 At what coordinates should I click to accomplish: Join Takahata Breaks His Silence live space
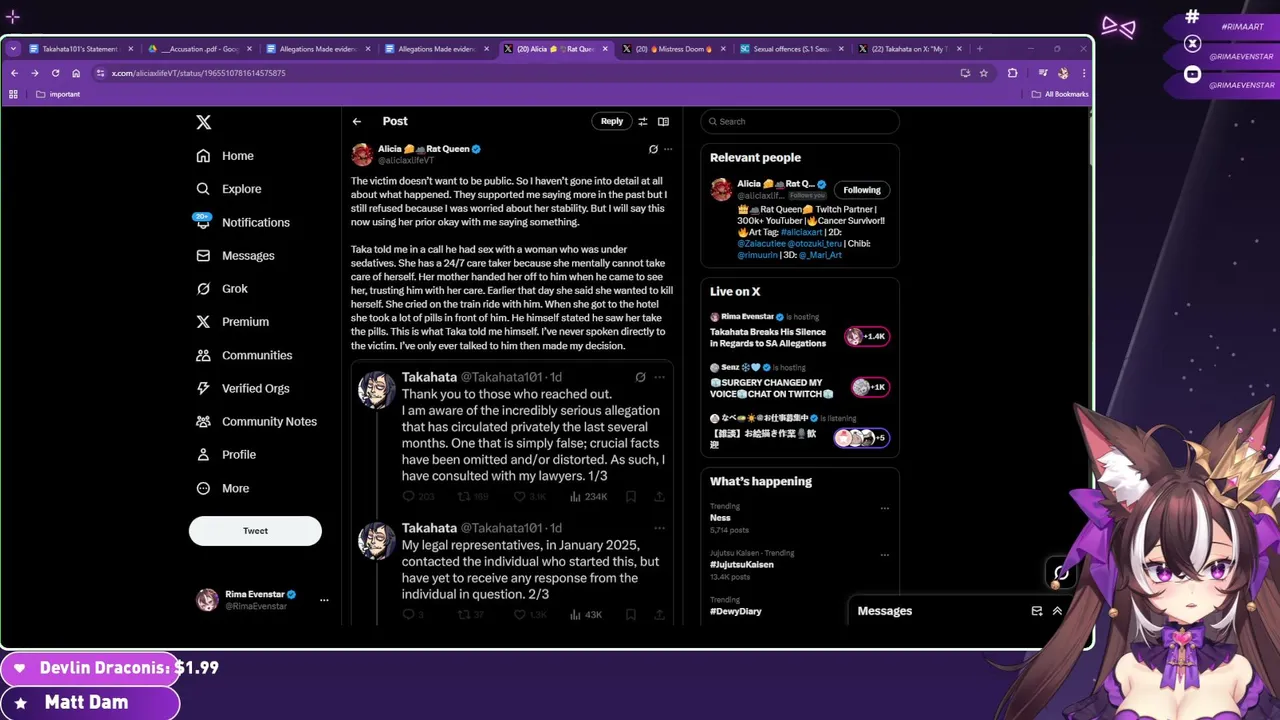(x=800, y=331)
